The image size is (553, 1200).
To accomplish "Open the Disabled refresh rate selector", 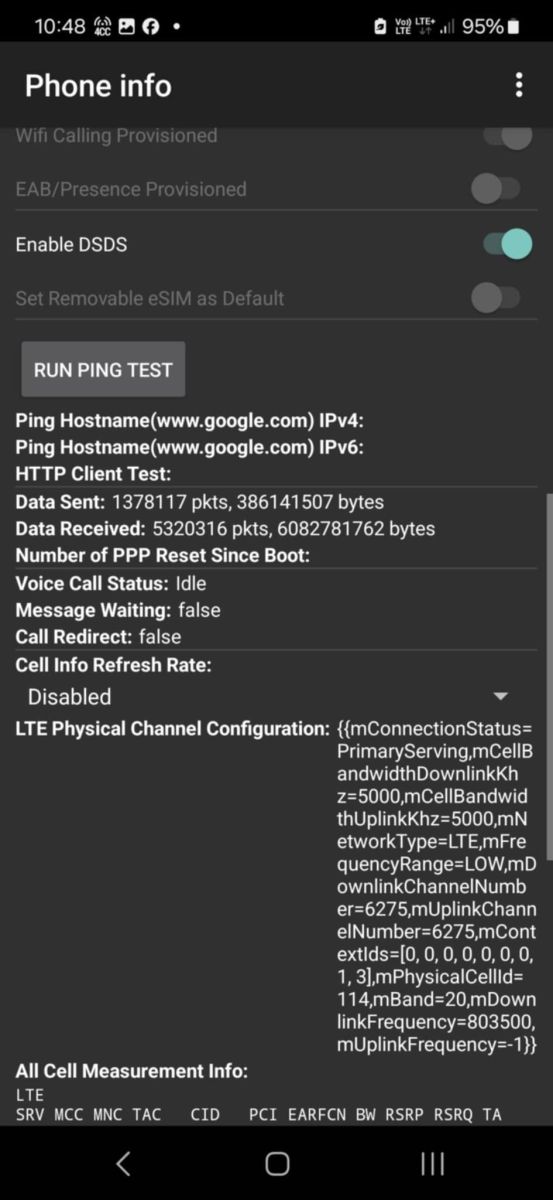I will tap(270, 697).
